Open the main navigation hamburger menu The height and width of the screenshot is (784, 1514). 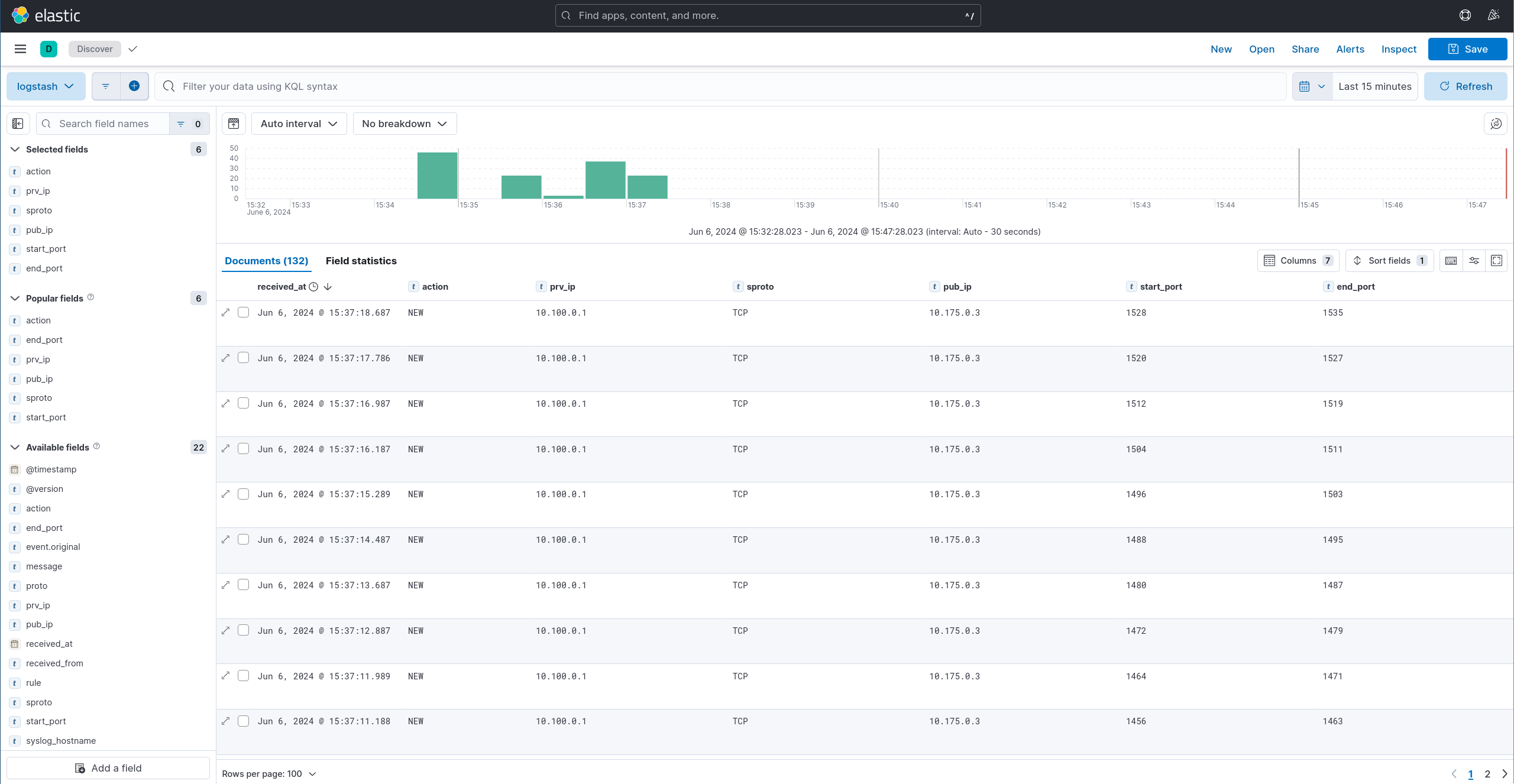20,49
